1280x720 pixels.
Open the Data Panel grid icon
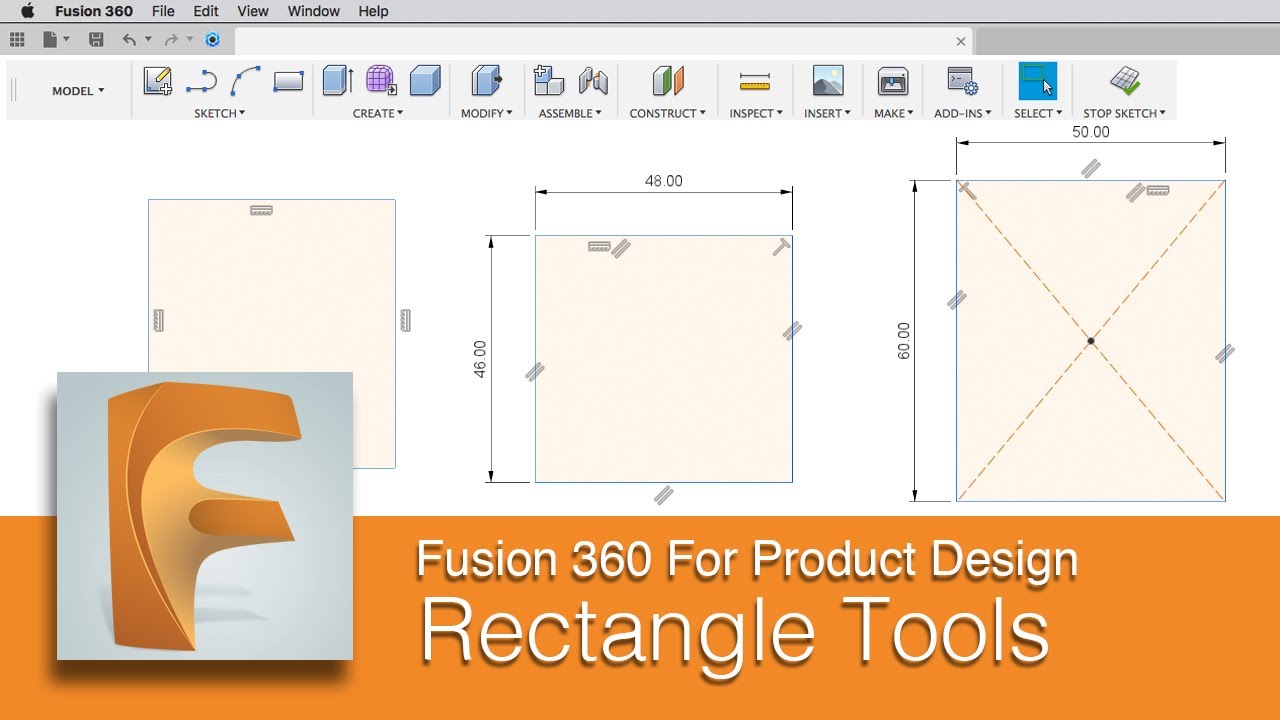pos(17,40)
